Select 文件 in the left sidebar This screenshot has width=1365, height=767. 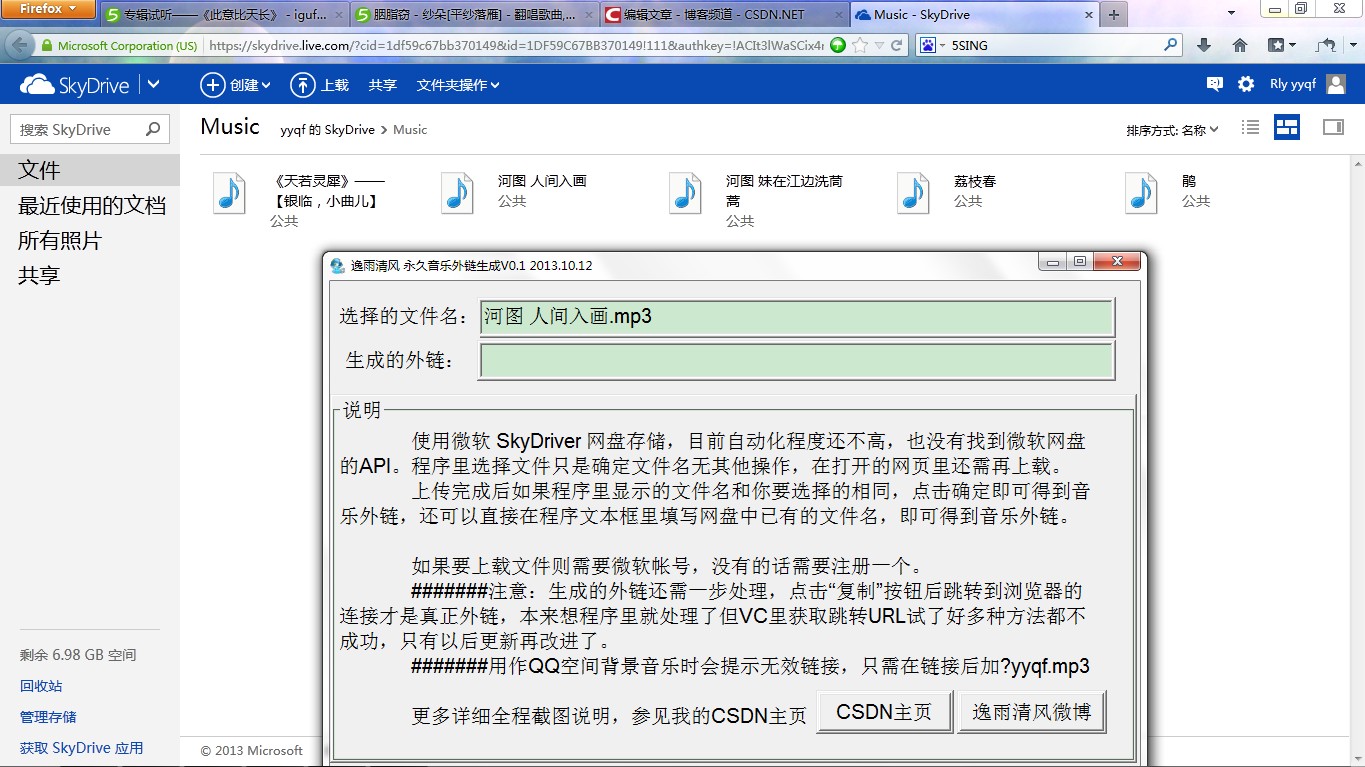(90, 170)
